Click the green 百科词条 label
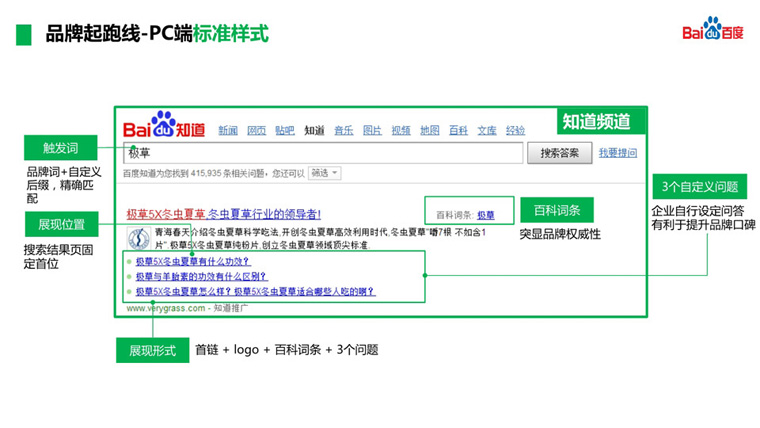The width and height of the screenshot is (760, 428). point(557,210)
